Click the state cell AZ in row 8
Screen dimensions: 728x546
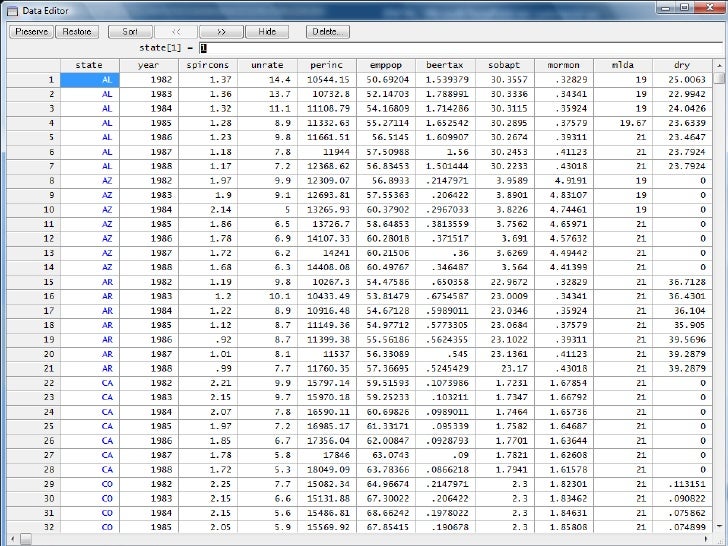tap(107, 181)
